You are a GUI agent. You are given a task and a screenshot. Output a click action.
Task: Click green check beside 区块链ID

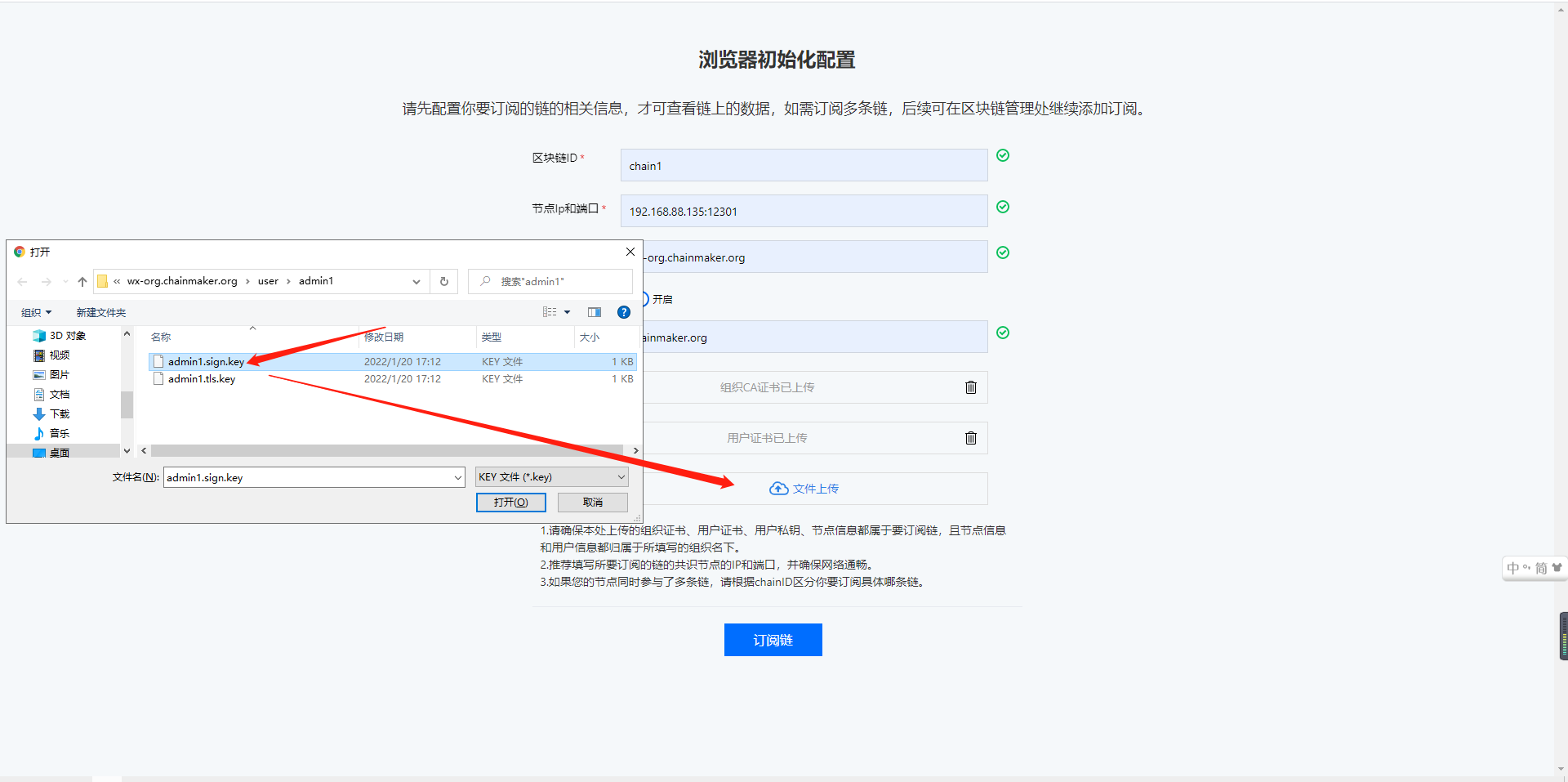tap(1003, 155)
